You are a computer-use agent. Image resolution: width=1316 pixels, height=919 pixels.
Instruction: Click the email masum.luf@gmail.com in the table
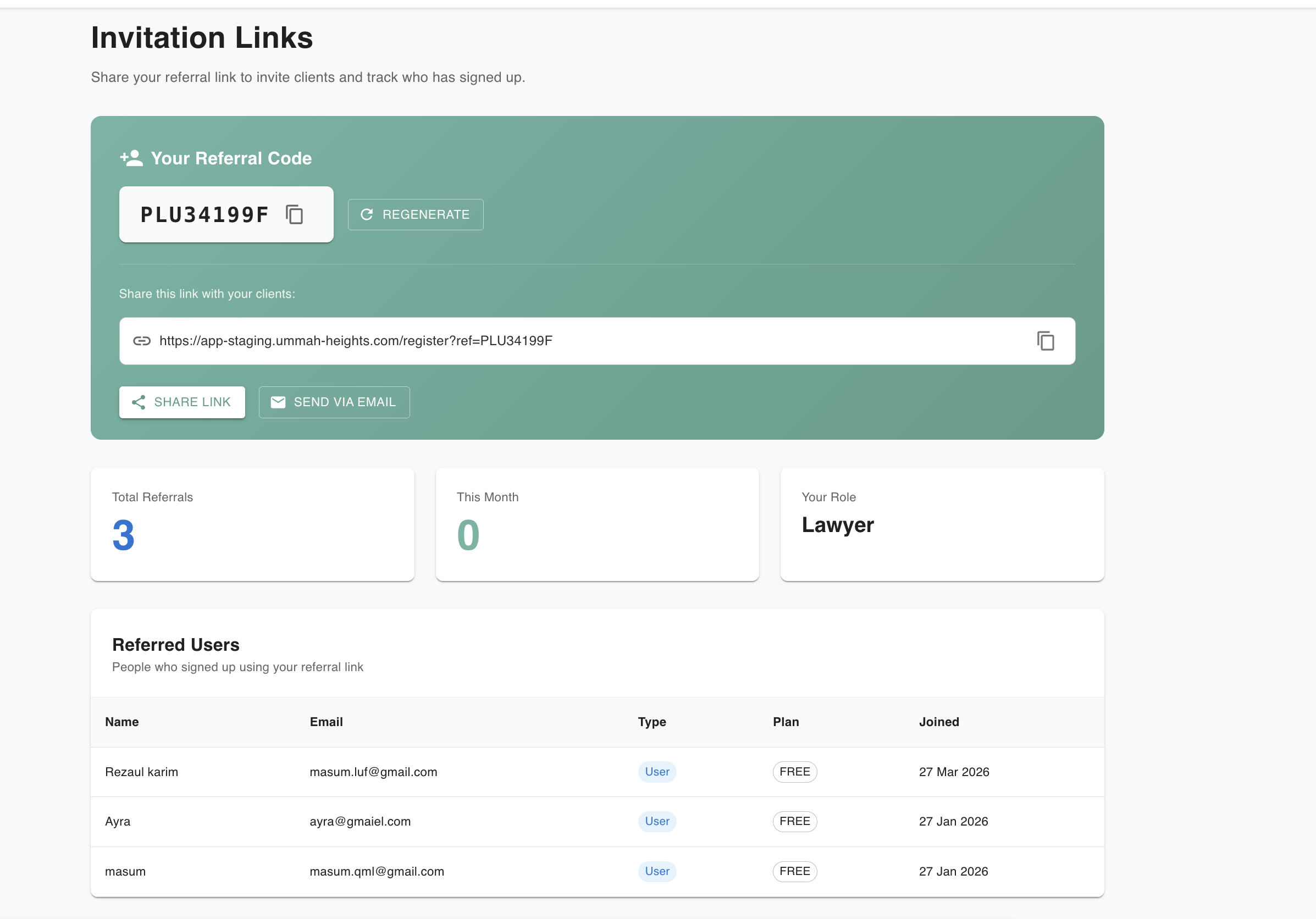coord(373,772)
